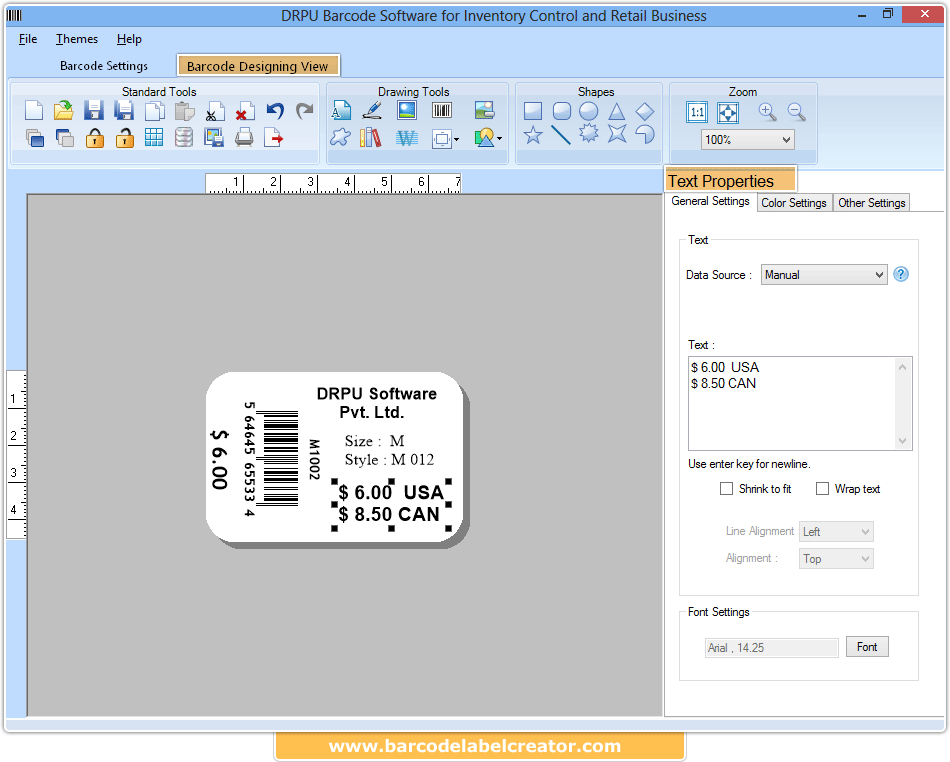Expand the shapes picture tool dropdown arrow

499,139
